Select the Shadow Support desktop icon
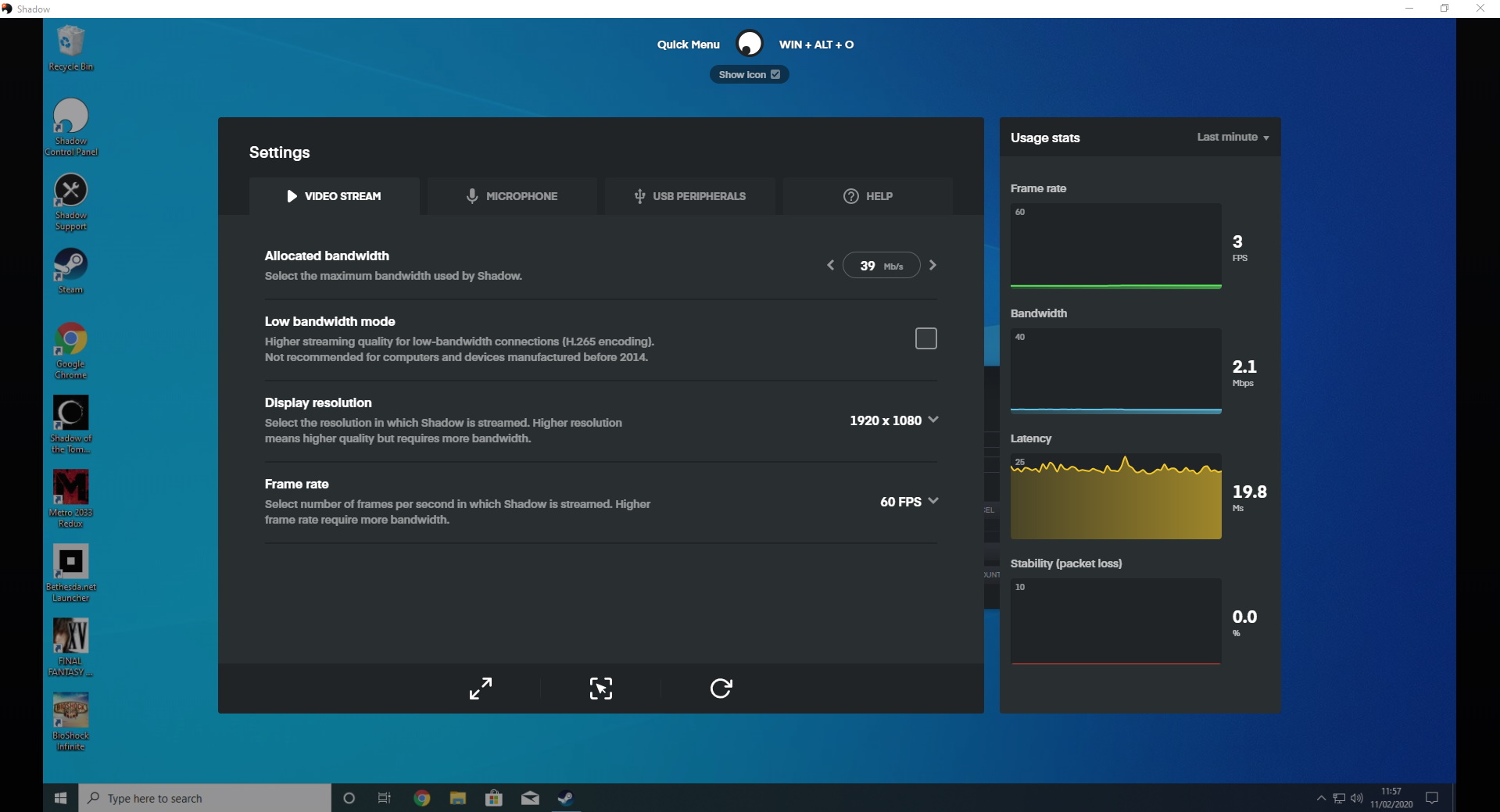Viewport: 1500px width, 812px height. 70,202
